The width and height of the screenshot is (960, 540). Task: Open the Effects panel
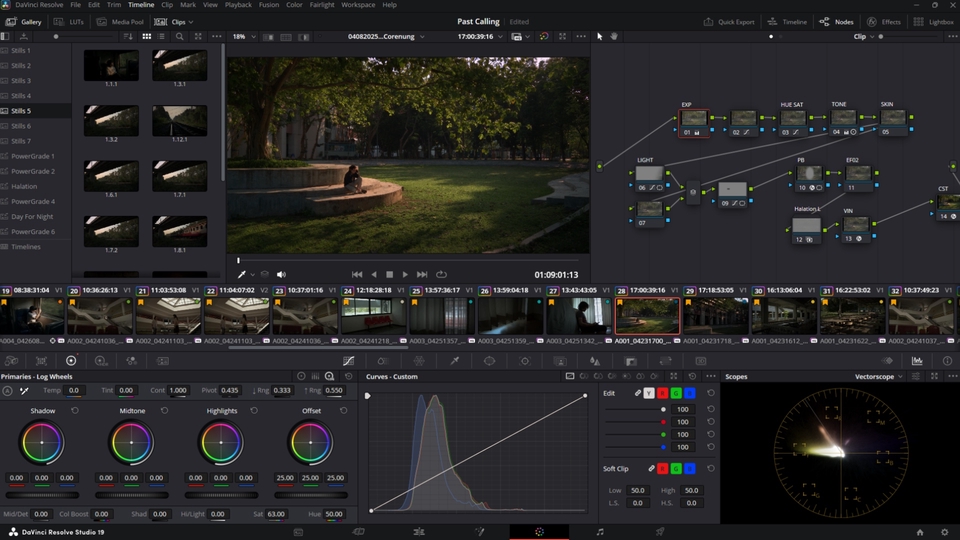pos(883,21)
